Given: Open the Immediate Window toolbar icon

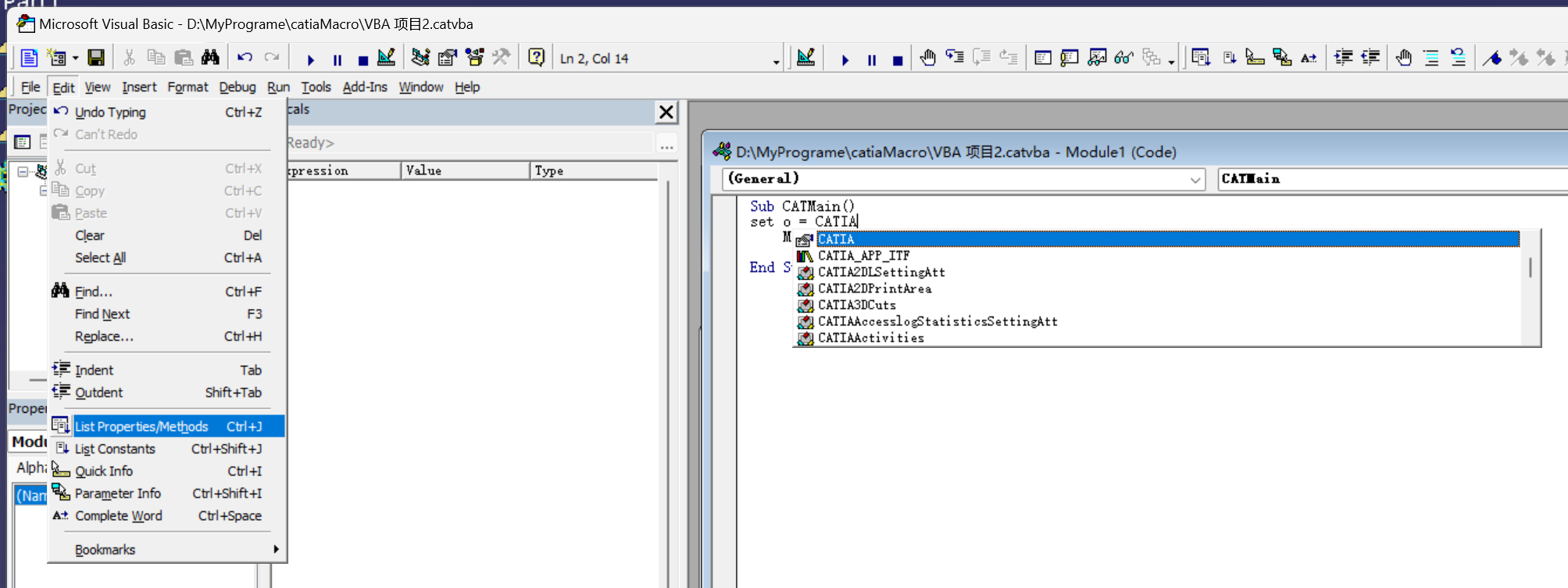Looking at the screenshot, I should pyautogui.click(x=1070, y=58).
